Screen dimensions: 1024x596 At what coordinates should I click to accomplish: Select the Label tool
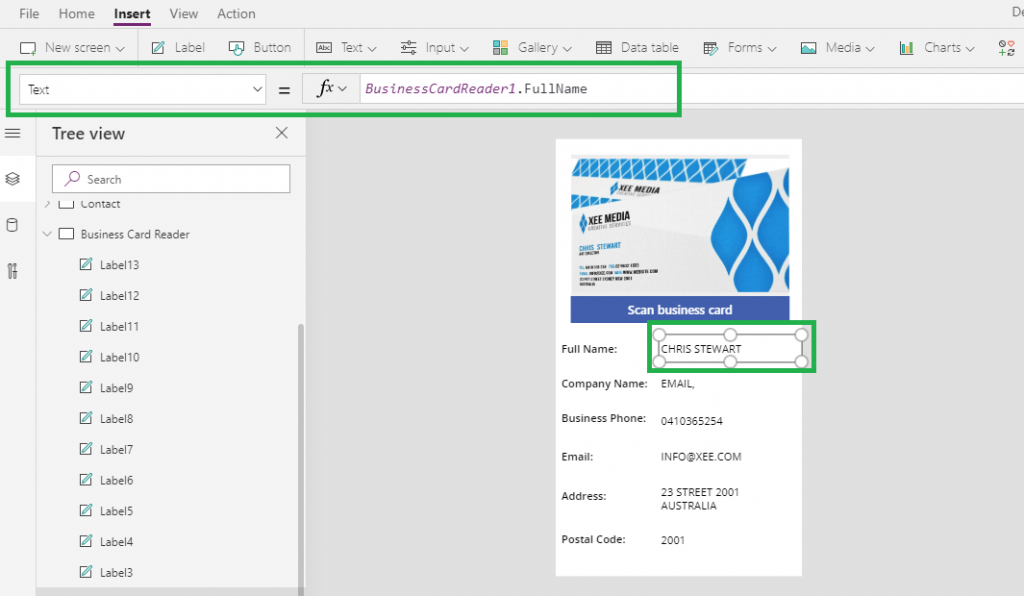tap(178, 46)
